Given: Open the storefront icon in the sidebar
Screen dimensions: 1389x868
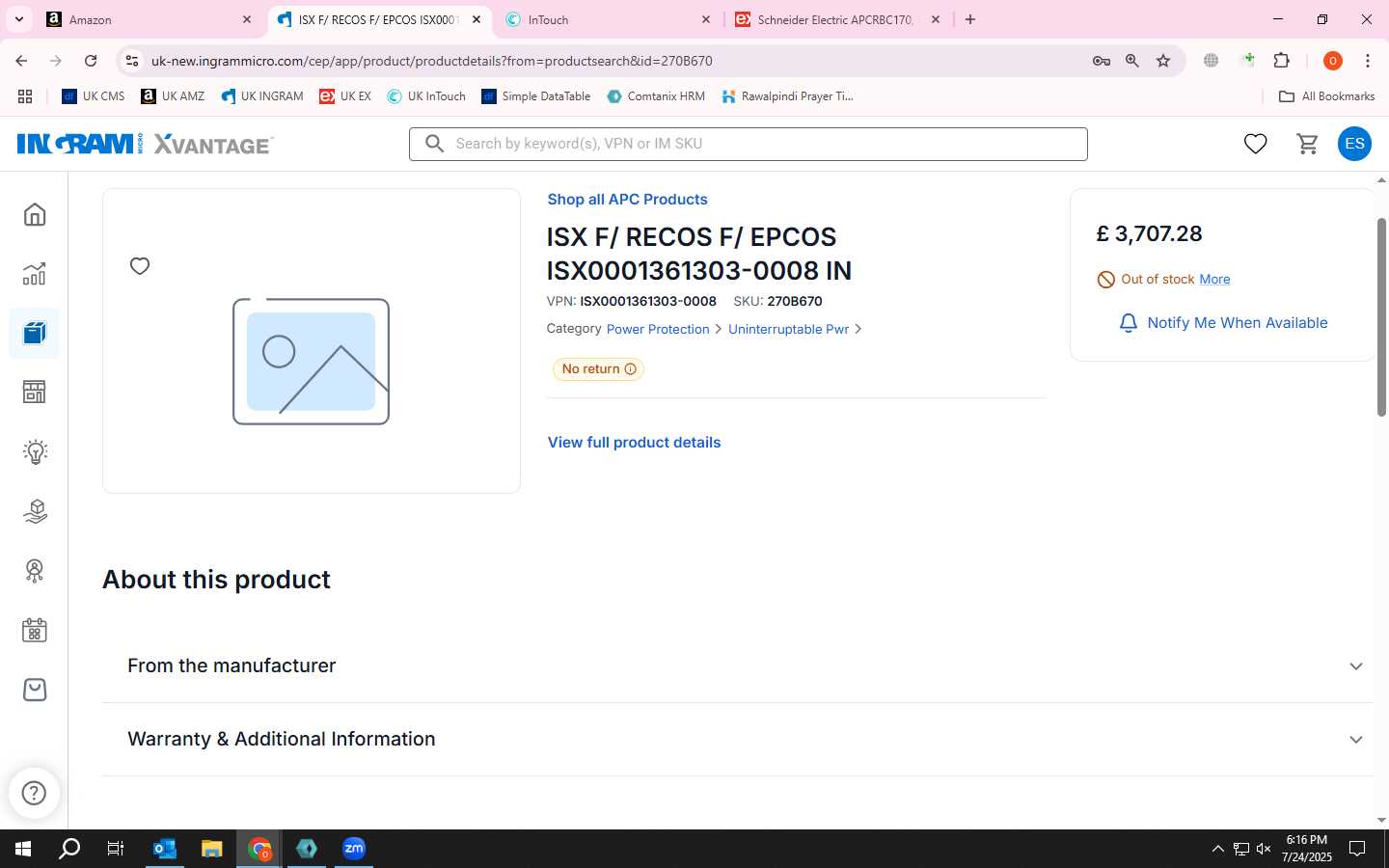Looking at the screenshot, I should point(35,393).
